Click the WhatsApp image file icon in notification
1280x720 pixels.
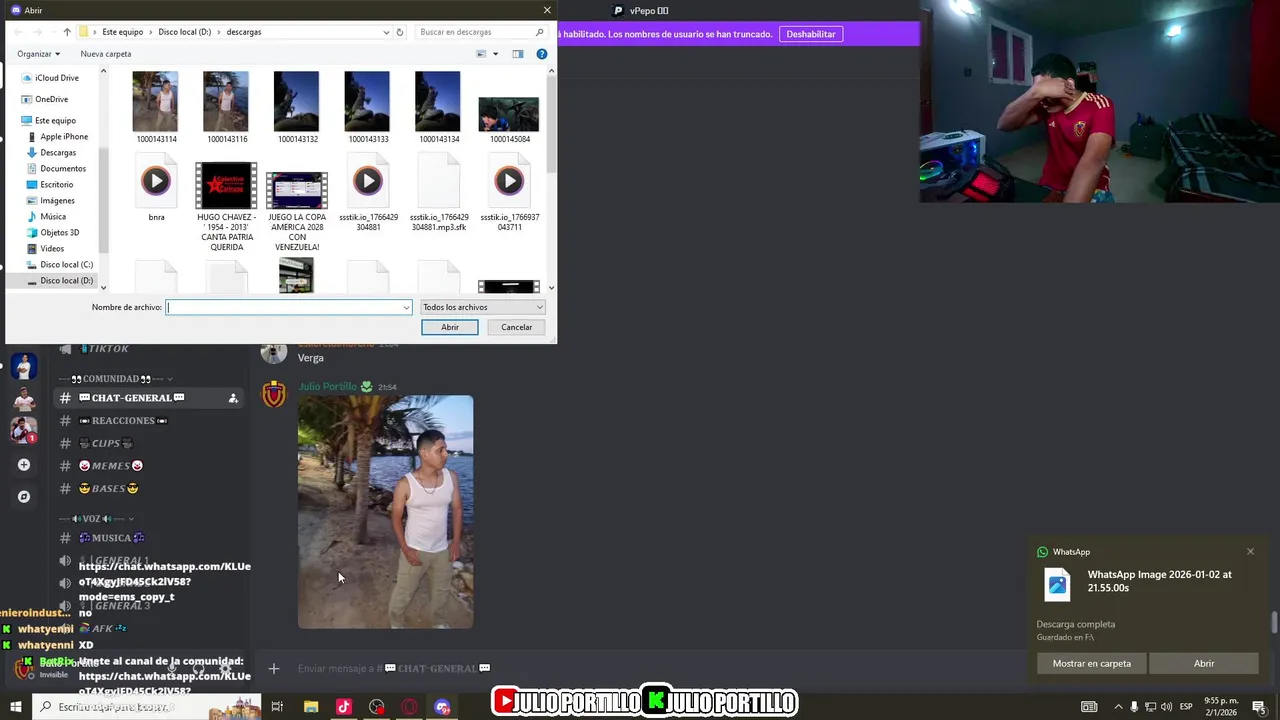coord(1057,584)
